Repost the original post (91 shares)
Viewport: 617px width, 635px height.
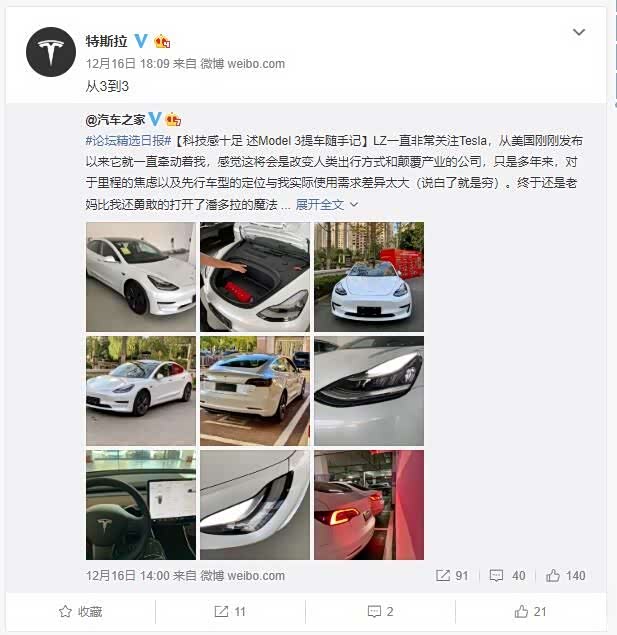point(452,575)
